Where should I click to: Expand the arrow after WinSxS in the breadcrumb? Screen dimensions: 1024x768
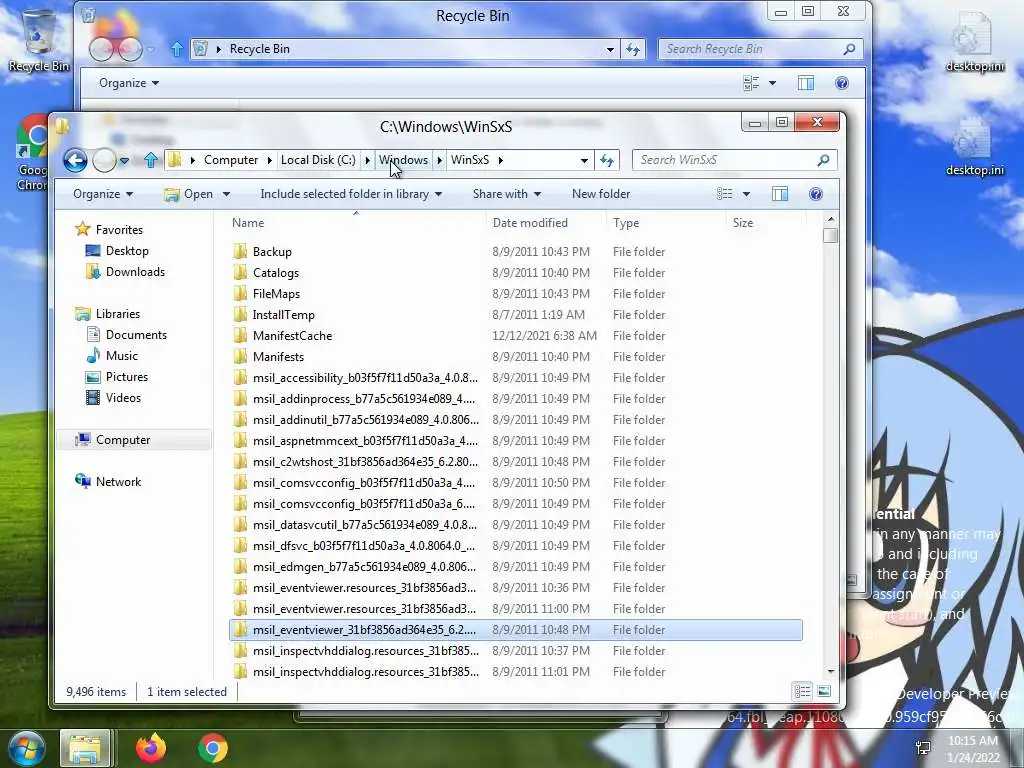tap(501, 160)
